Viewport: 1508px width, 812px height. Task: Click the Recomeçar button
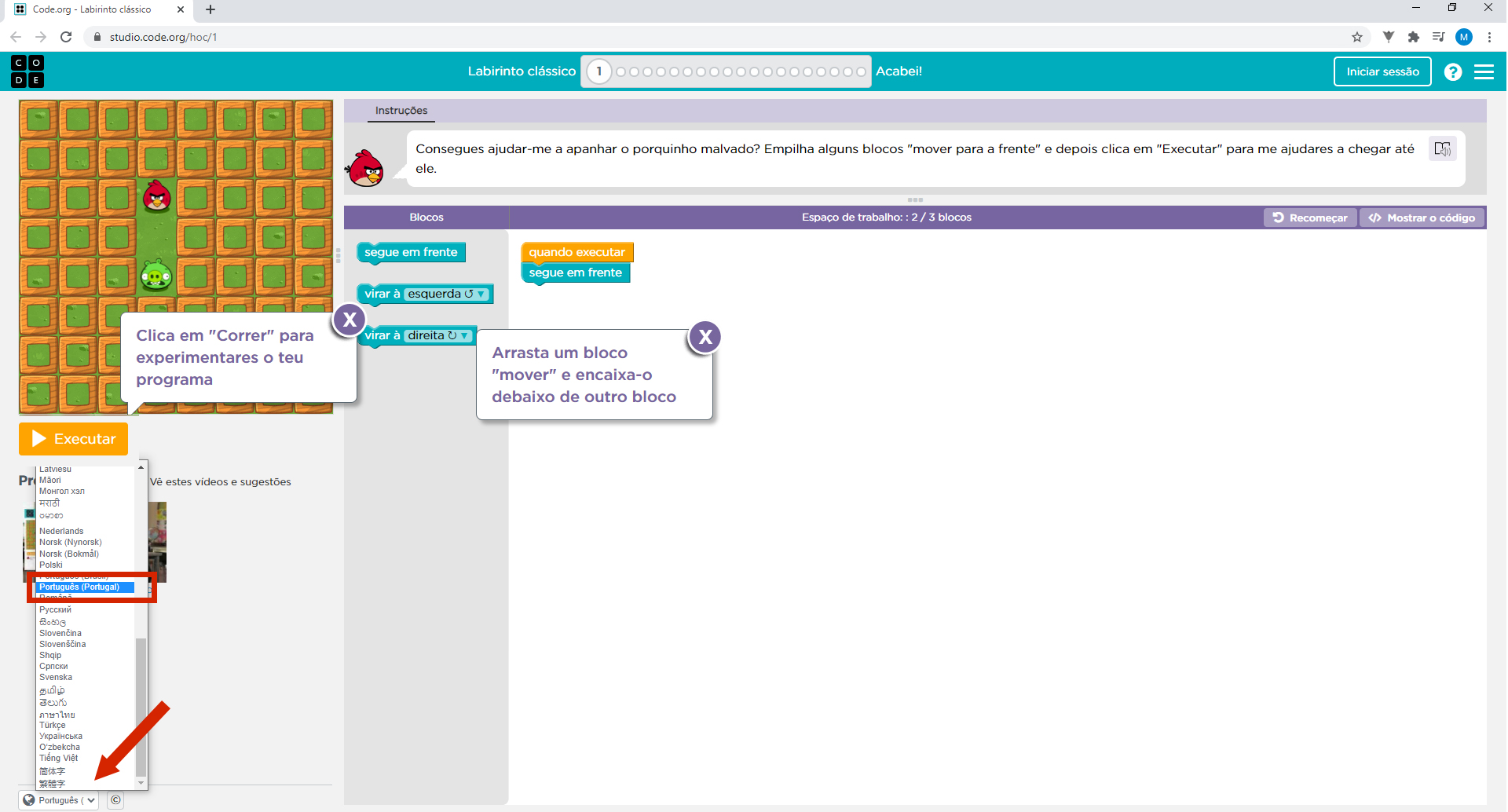tap(1310, 218)
